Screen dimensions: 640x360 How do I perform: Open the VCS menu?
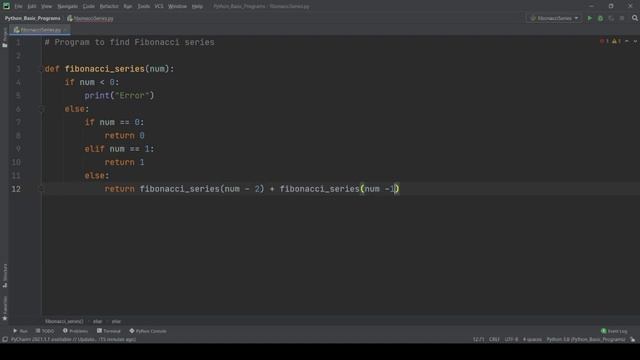click(159, 7)
